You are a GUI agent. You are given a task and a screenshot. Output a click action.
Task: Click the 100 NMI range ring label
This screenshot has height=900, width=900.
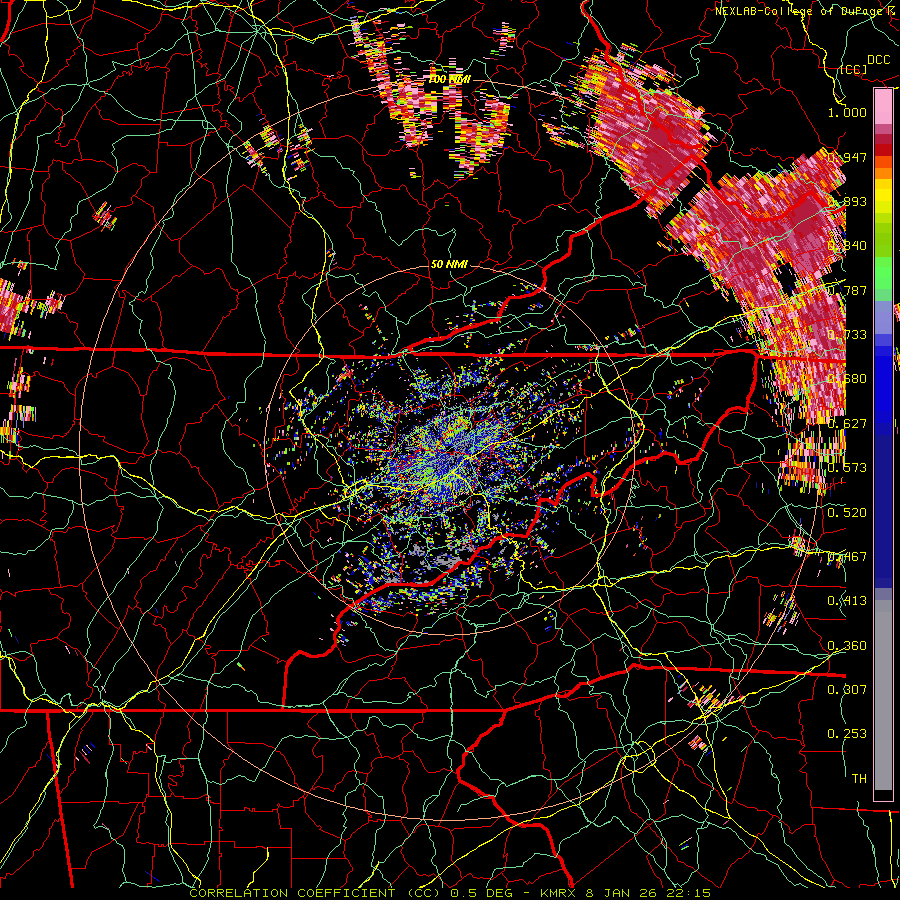click(x=449, y=79)
